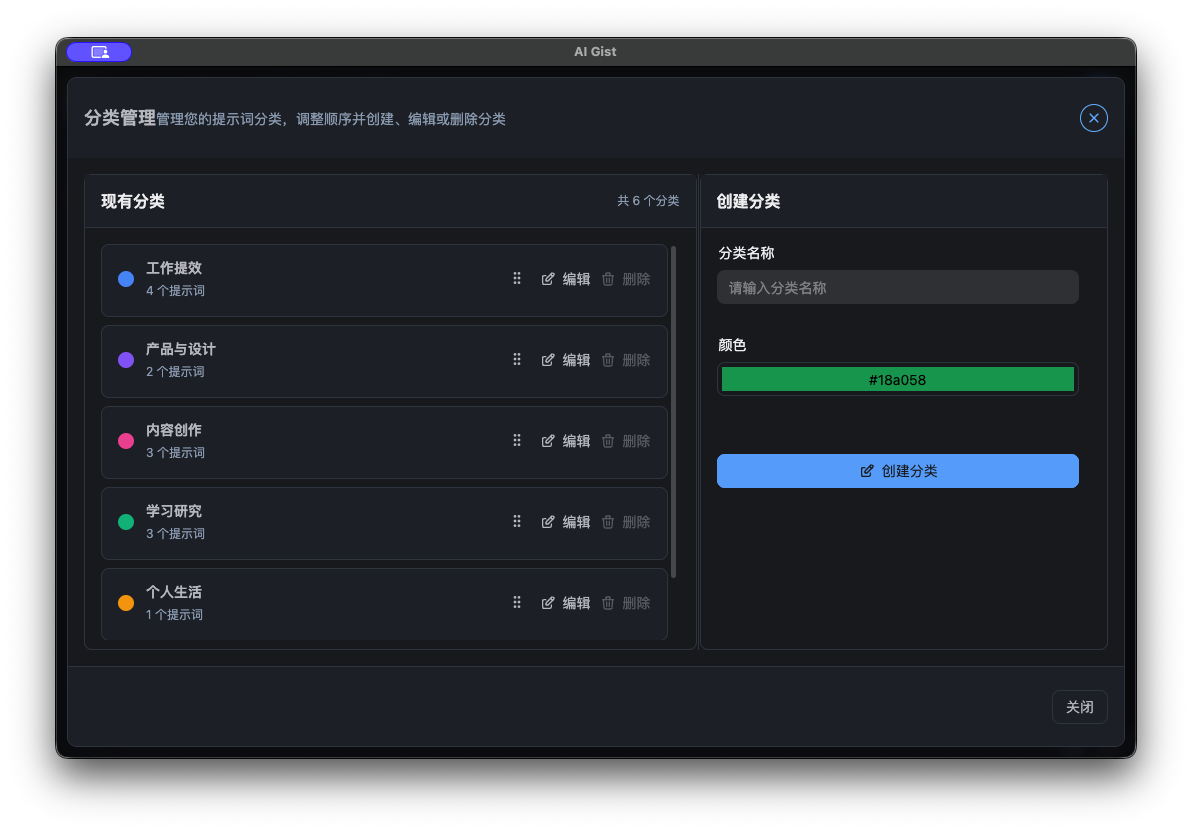Delete the 个人生活 category

pyautogui.click(x=626, y=603)
